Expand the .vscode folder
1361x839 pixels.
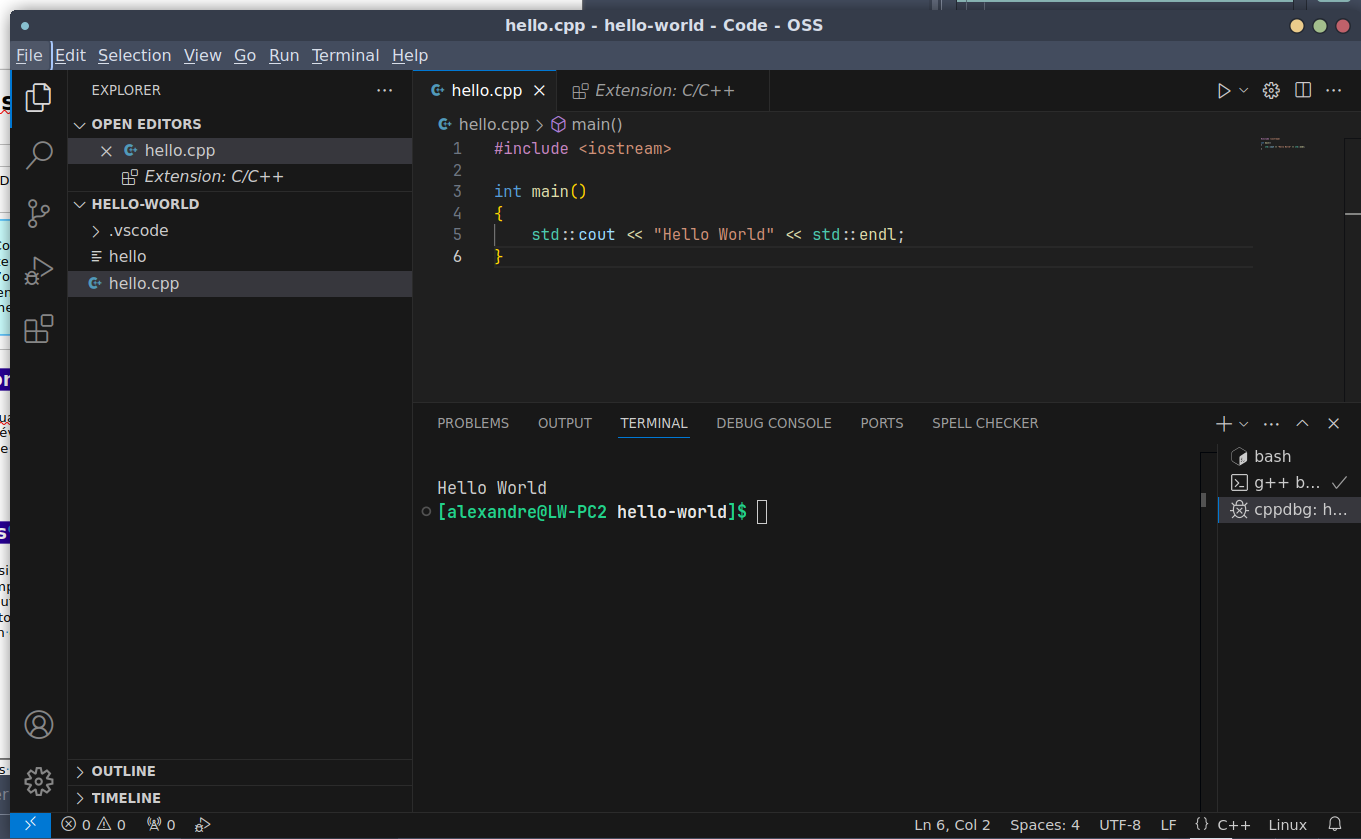(x=138, y=230)
